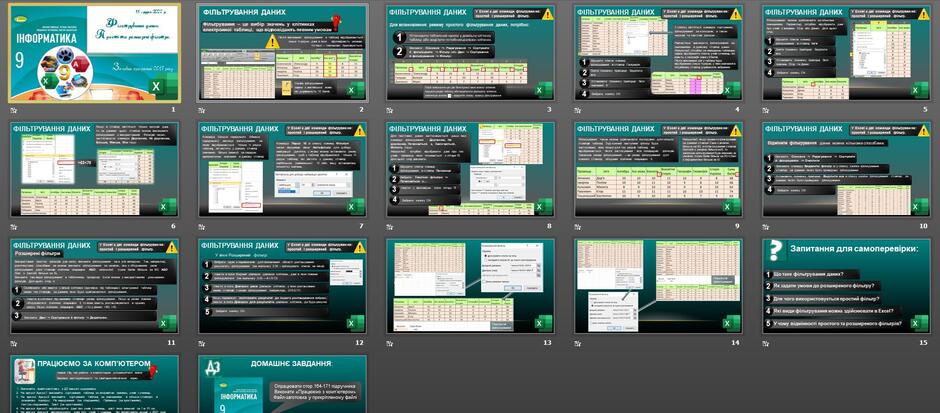940x413 pixels.
Task: Select slide 3 thumbnail
Action: click(471, 53)
